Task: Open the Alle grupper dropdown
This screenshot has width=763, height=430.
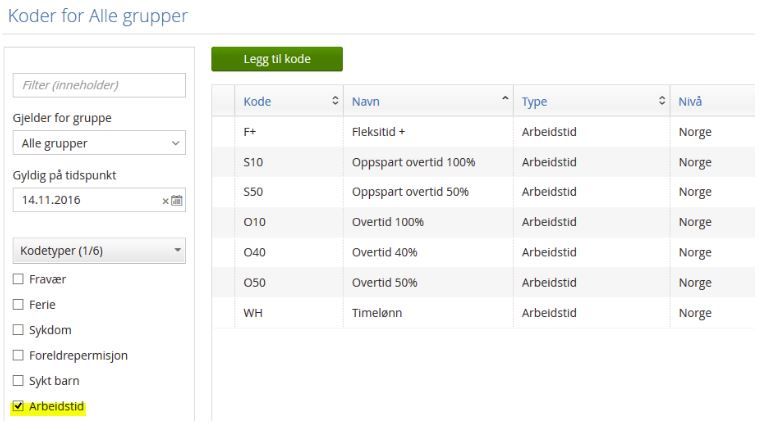Action: (x=99, y=143)
